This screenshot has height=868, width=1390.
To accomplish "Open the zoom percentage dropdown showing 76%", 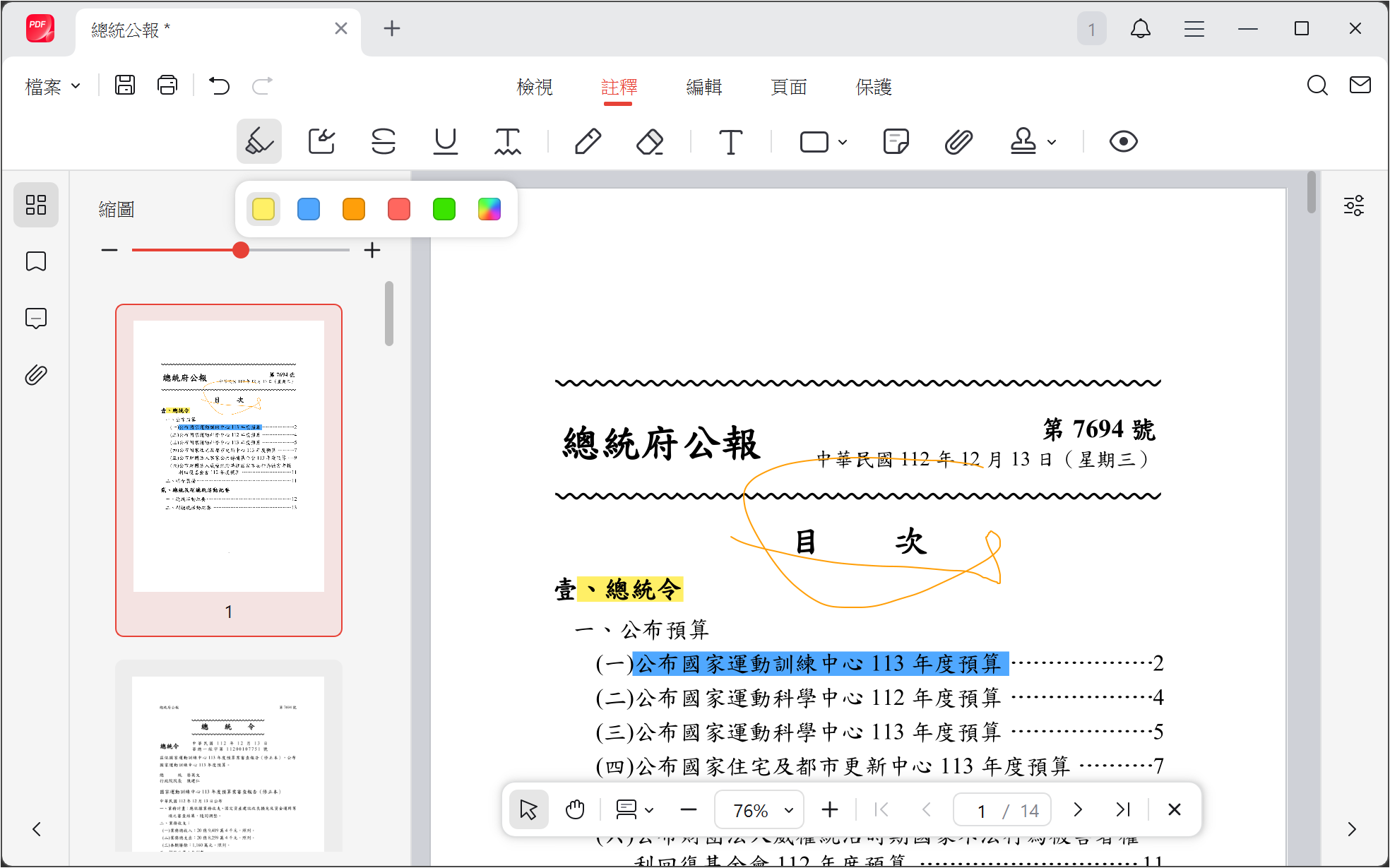I will click(x=759, y=809).
